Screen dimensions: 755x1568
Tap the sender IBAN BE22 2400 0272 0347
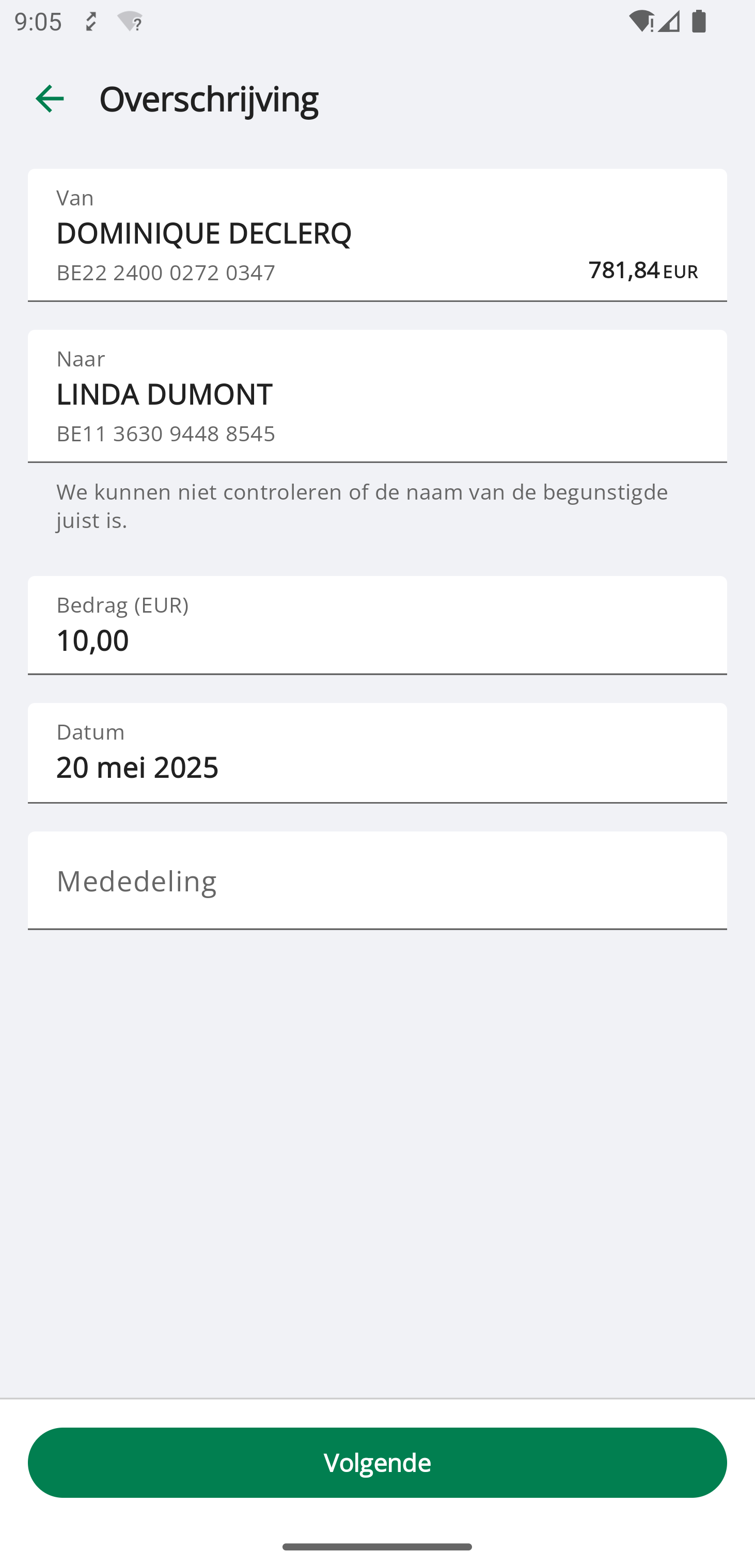pos(166,272)
